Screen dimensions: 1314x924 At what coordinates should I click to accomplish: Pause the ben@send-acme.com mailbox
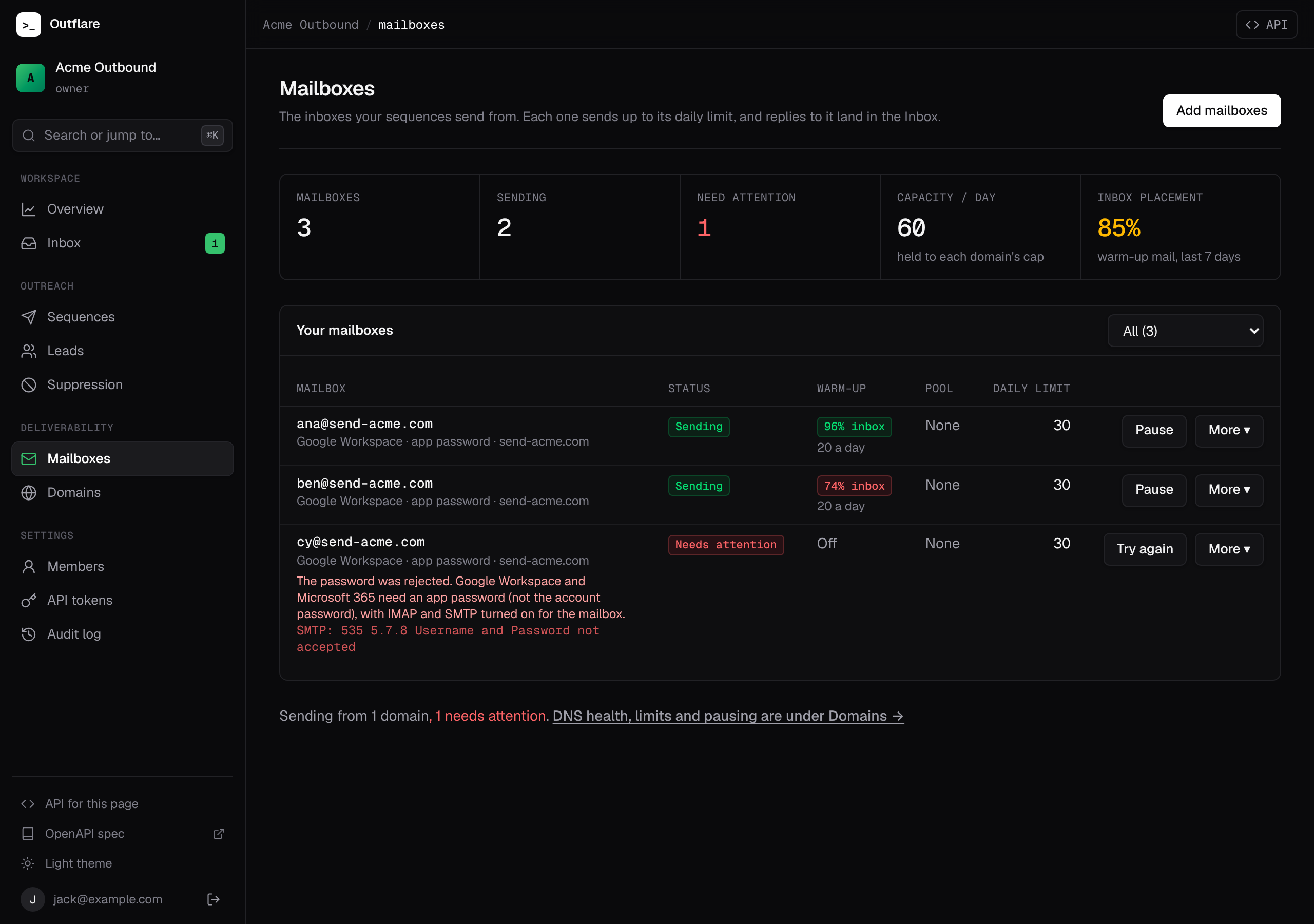(1154, 490)
